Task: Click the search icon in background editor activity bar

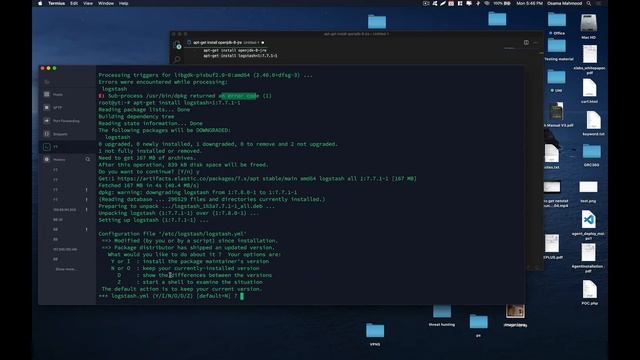Action: (178, 59)
